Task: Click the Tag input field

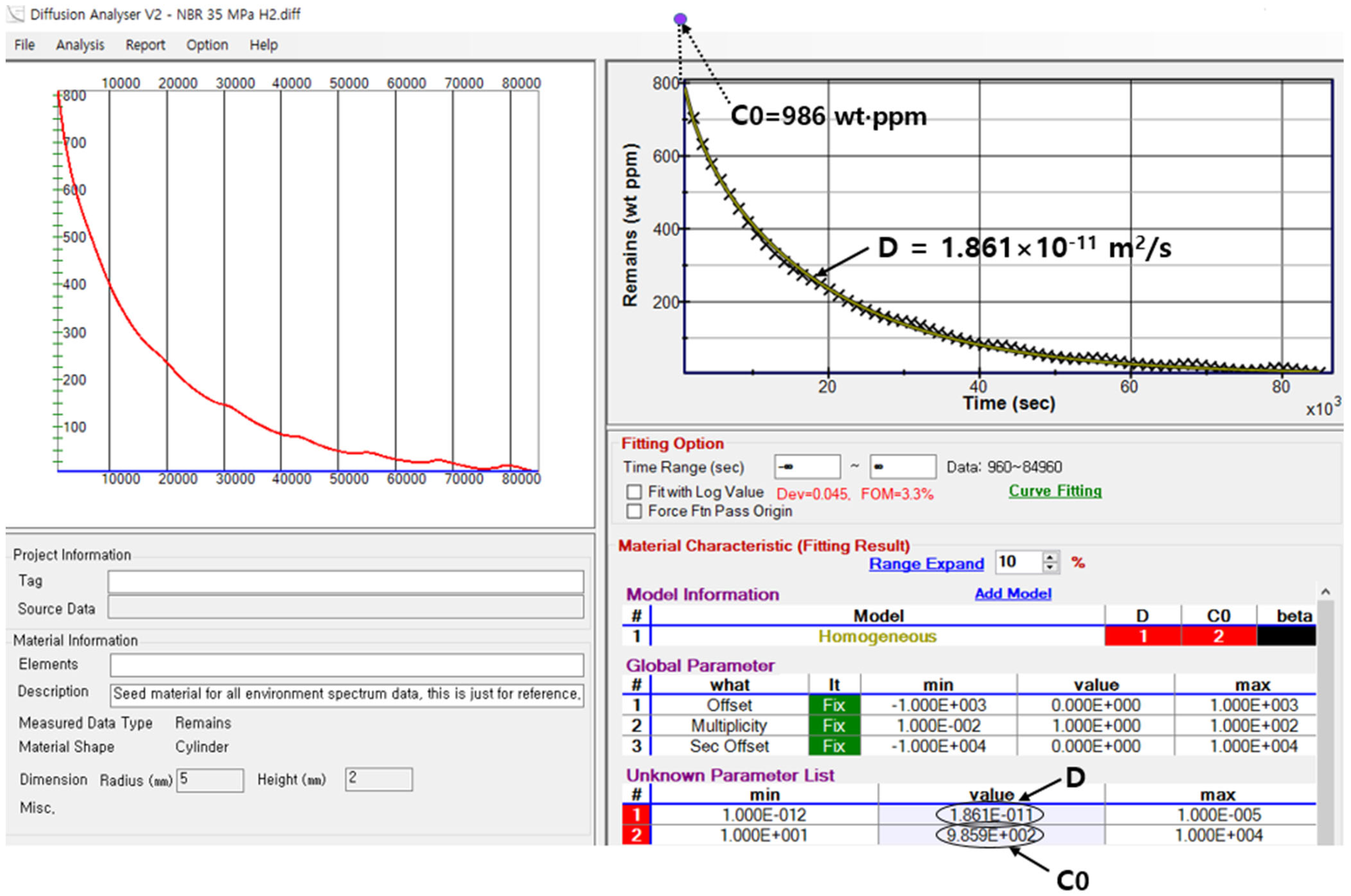Action: (345, 582)
